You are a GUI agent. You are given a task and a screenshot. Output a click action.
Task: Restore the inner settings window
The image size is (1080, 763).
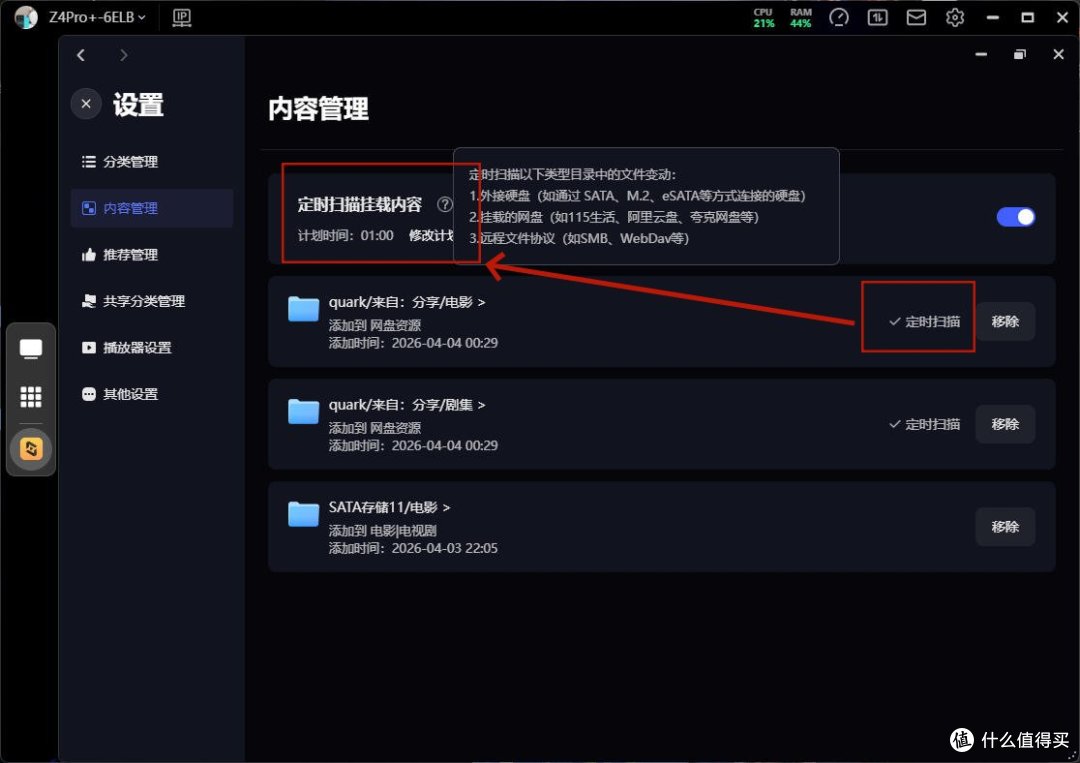click(x=1019, y=54)
